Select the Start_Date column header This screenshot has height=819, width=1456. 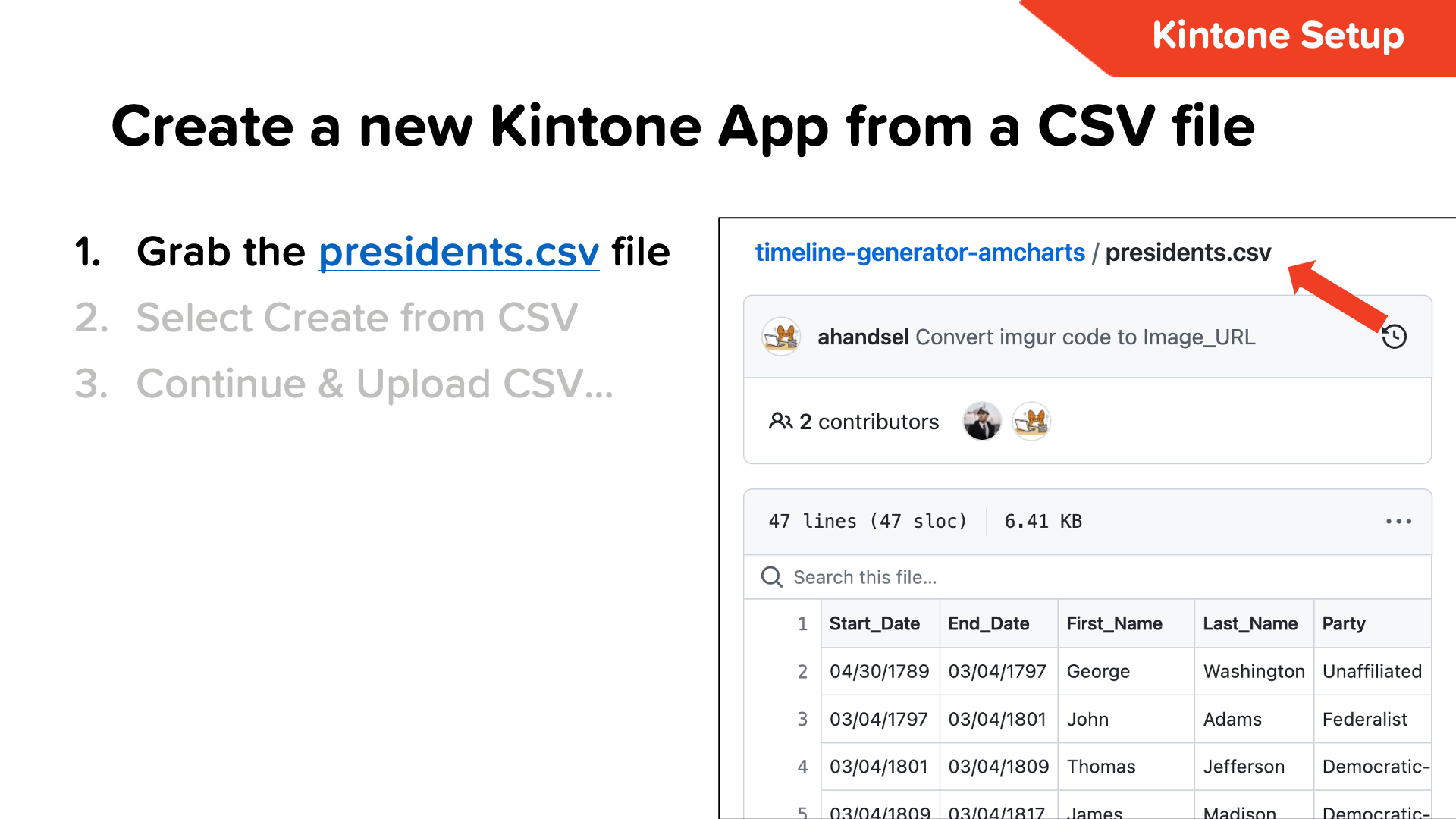[x=874, y=623]
